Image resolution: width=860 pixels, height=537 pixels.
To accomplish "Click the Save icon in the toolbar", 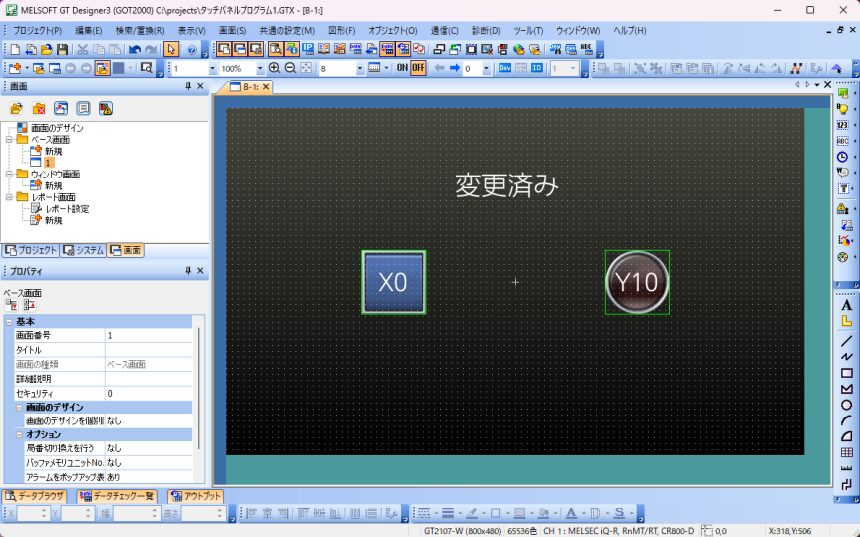I will (x=62, y=49).
